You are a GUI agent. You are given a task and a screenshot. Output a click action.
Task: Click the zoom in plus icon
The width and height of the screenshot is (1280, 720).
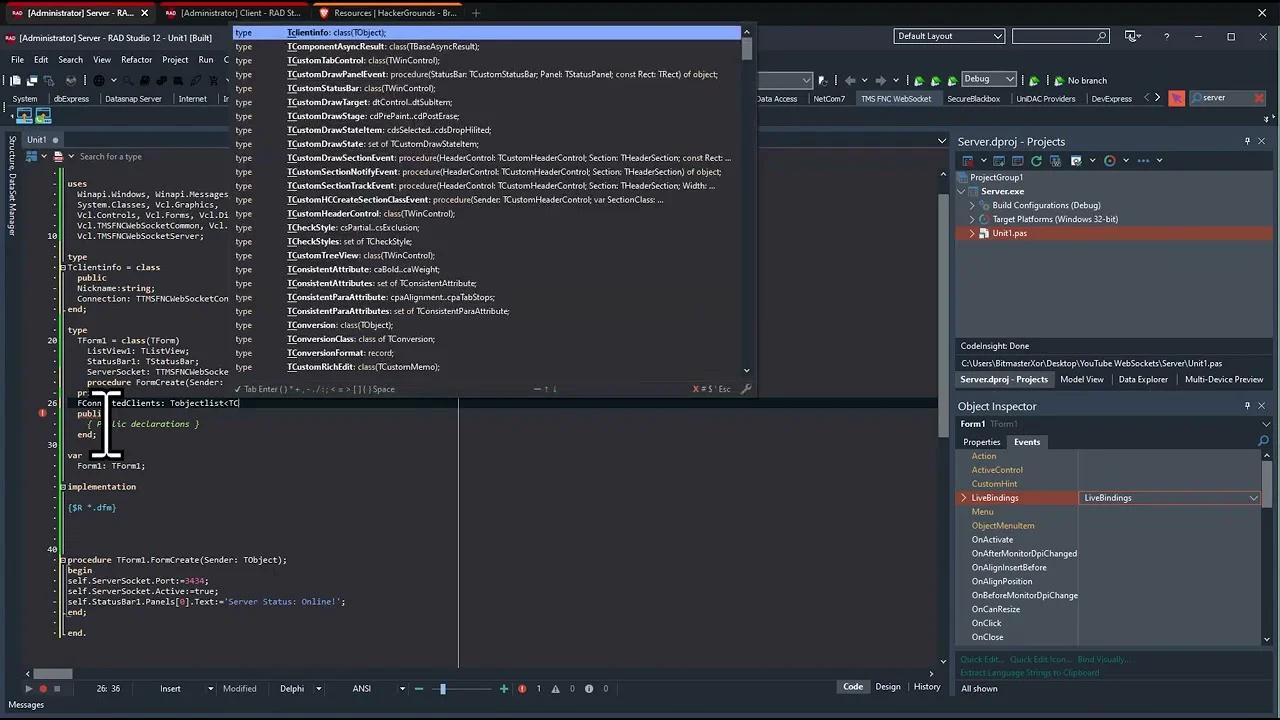click(x=503, y=689)
